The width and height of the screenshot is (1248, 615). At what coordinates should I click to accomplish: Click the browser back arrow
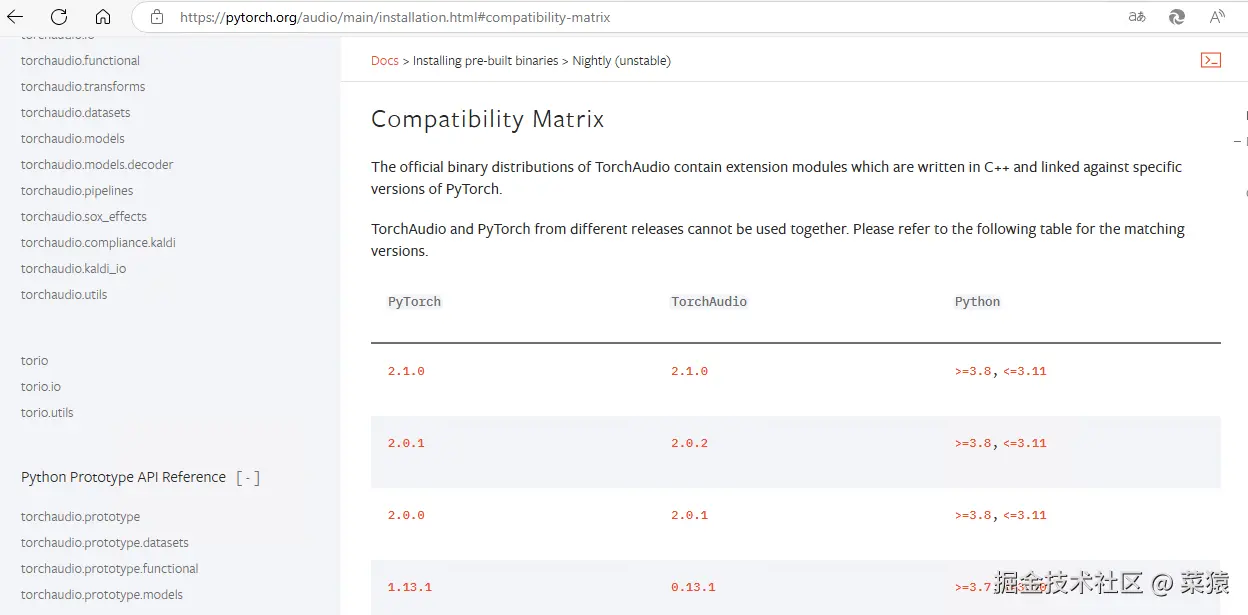15,17
